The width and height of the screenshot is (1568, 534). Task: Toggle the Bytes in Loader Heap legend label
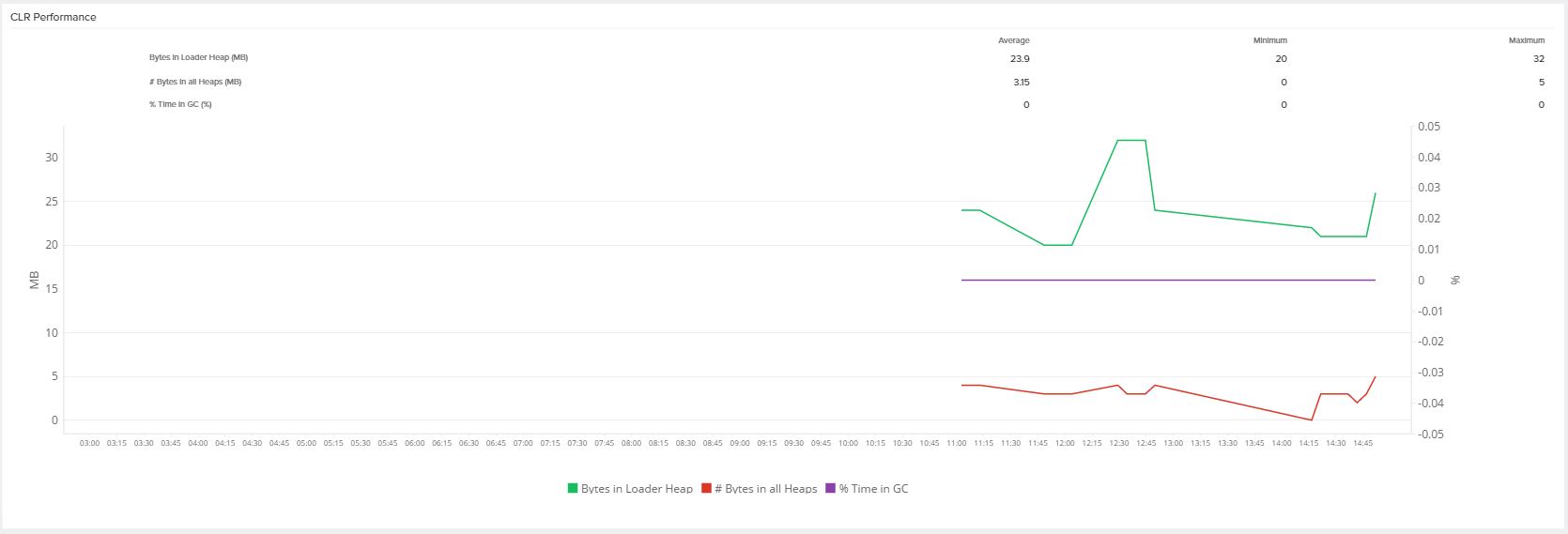point(636,489)
